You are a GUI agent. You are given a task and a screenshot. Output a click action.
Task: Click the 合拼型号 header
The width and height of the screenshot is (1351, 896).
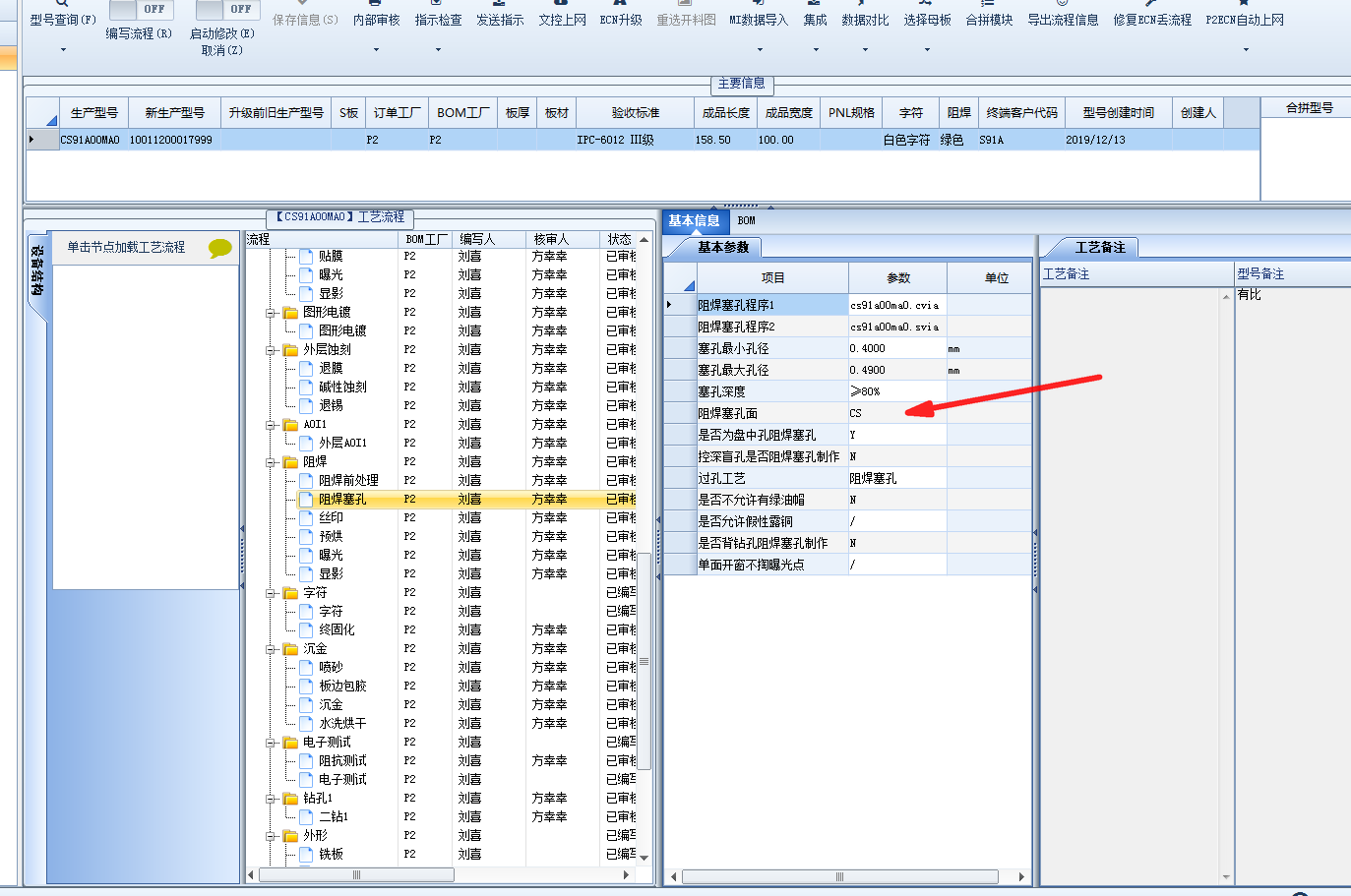pyautogui.click(x=1309, y=108)
